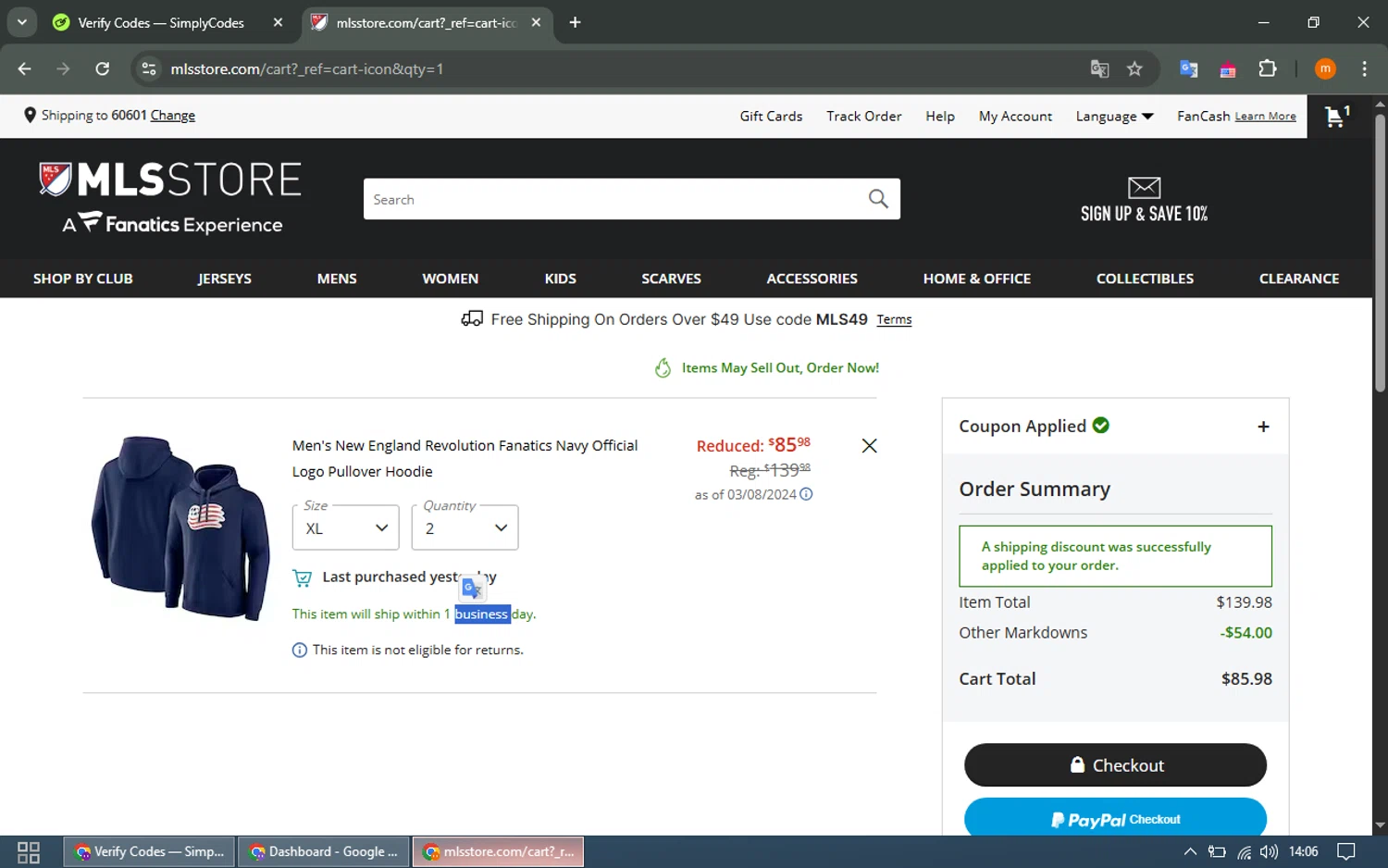
Task: Open WOMEN menu
Action: click(x=451, y=279)
